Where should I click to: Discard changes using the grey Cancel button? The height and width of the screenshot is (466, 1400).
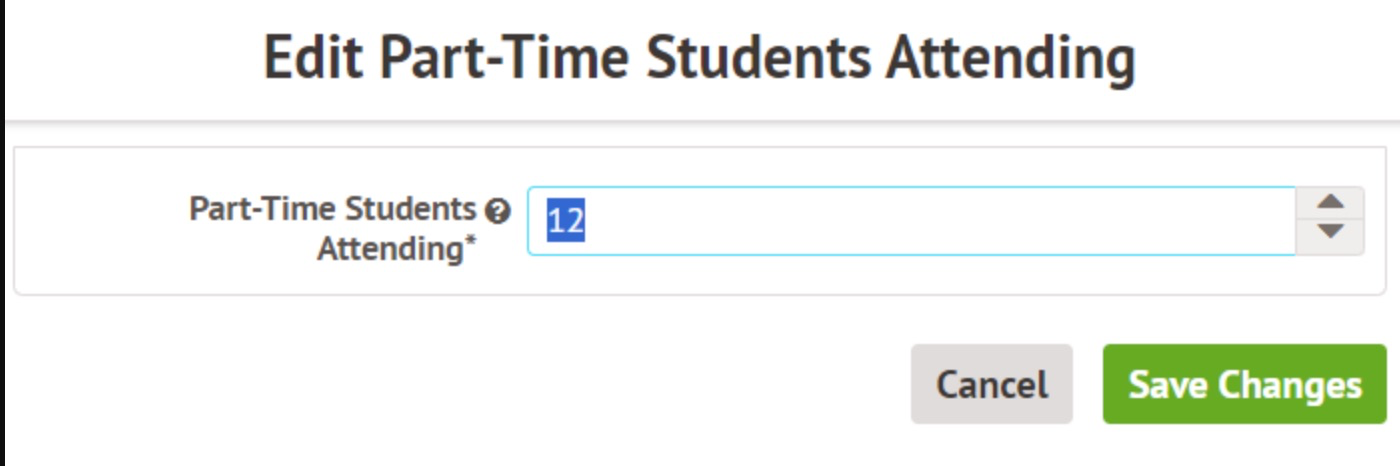click(991, 384)
